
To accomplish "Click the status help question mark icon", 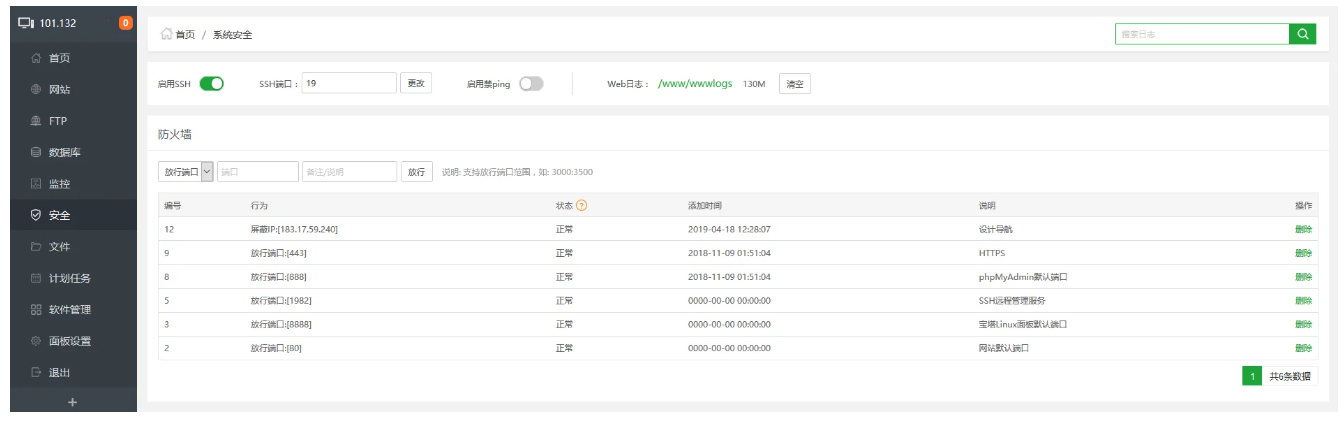I will [x=581, y=205].
